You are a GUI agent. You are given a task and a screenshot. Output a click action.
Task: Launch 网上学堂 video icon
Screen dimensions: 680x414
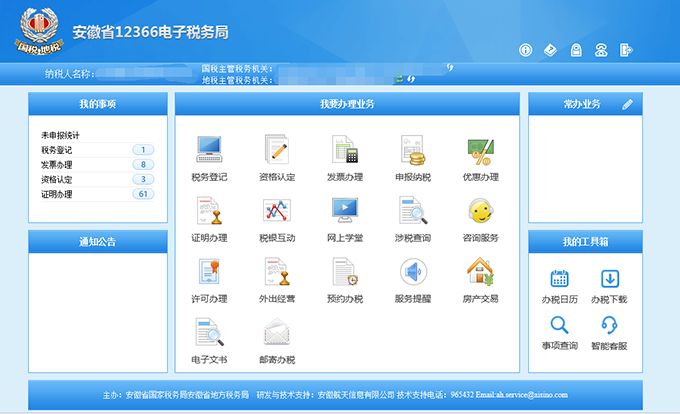(345, 210)
